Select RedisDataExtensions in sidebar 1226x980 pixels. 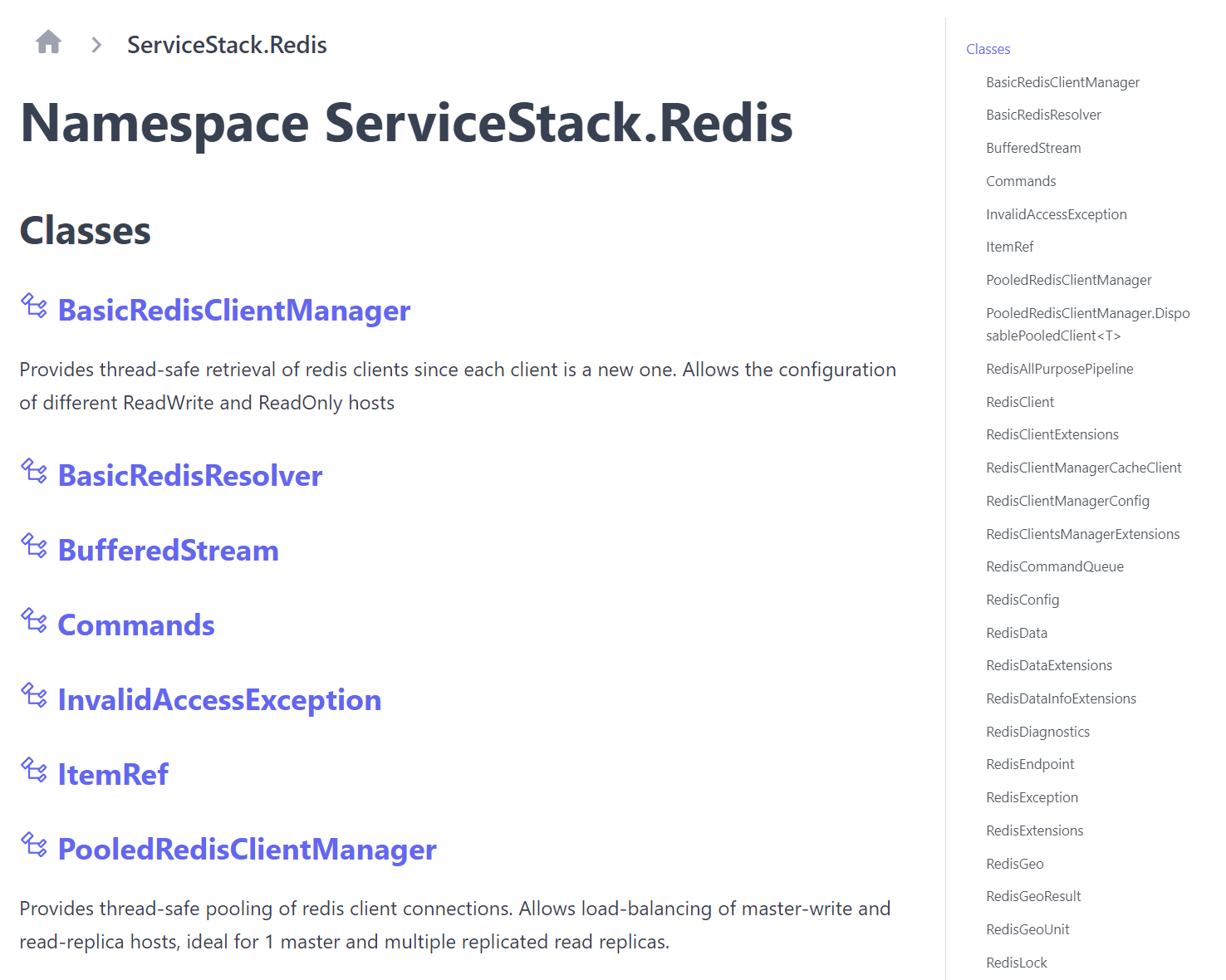[1048, 665]
